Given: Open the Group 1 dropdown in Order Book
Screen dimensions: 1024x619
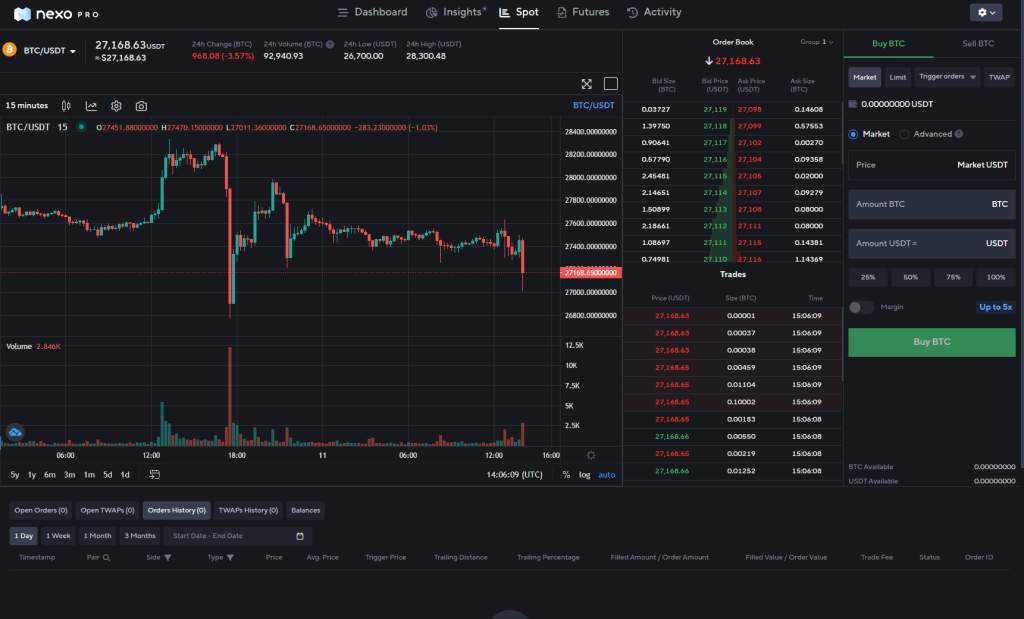Looking at the screenshot, I should [x=815, y=42].
